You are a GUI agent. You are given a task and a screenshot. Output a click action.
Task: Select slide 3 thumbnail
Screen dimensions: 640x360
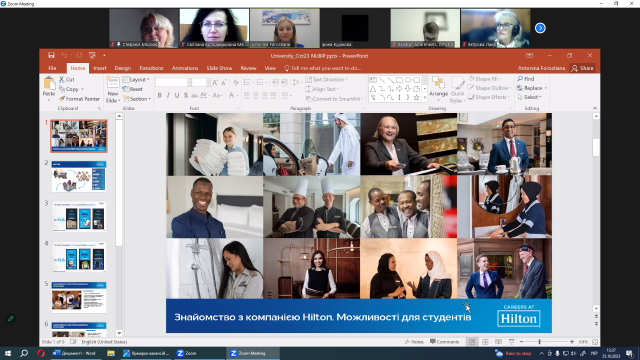[79, 216]
